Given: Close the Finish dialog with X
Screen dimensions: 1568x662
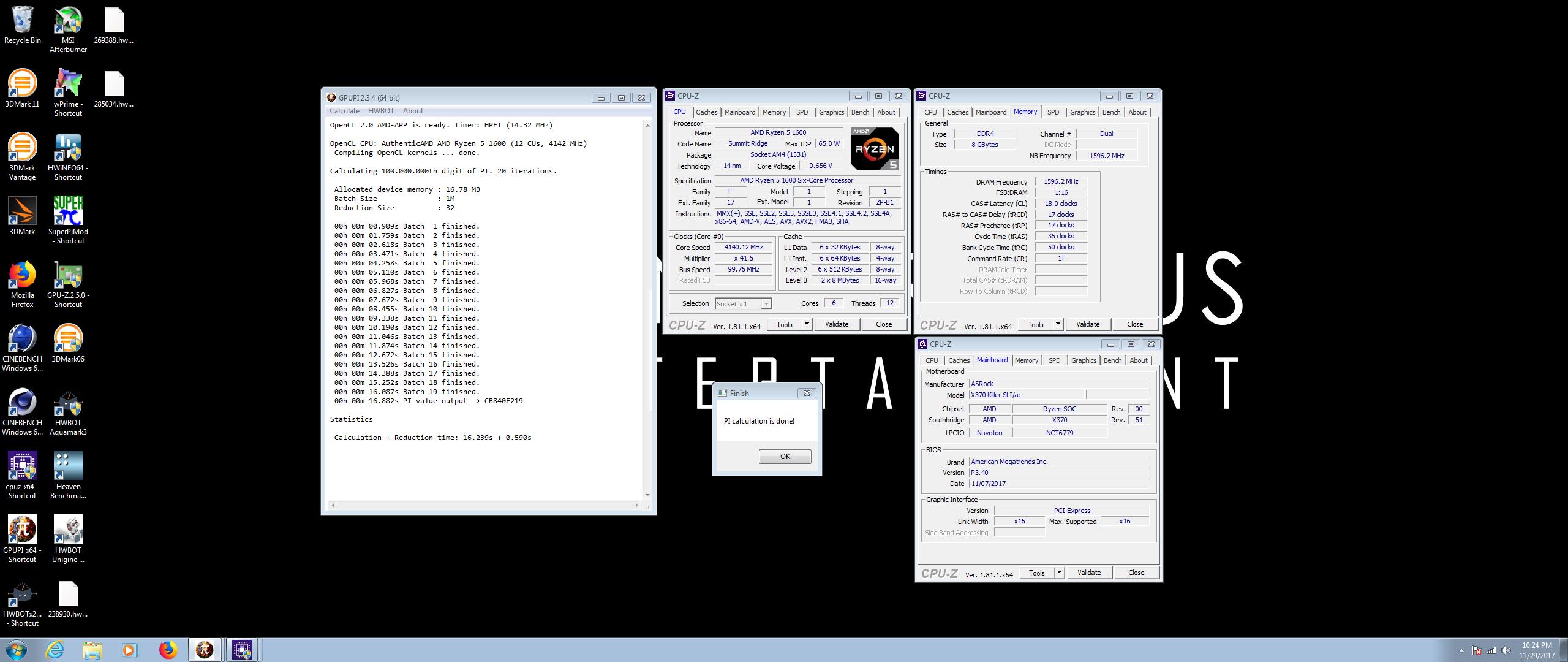Looking at the screenshot, I should click(x=806, y=393).
